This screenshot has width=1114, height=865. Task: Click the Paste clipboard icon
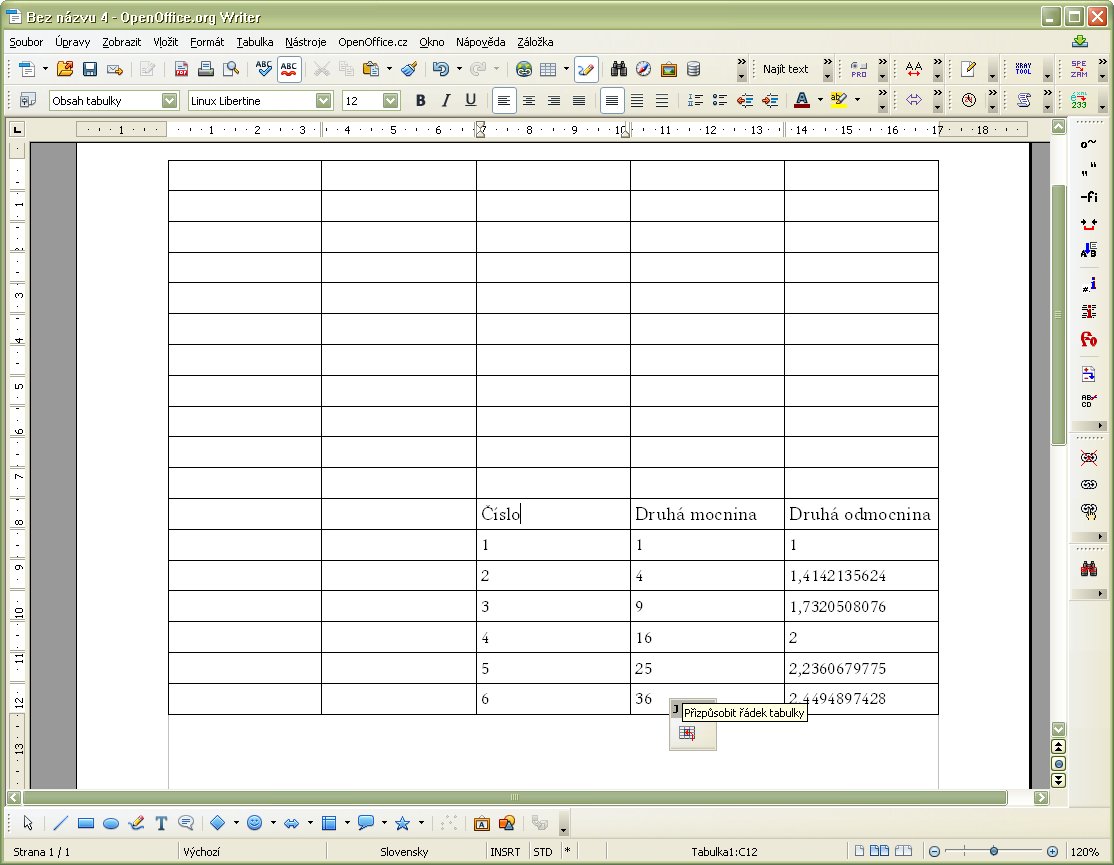tap(370, 69)
